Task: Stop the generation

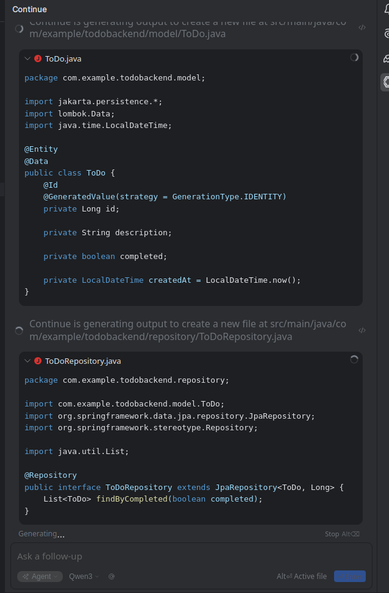Action: (x=342, y=534)
